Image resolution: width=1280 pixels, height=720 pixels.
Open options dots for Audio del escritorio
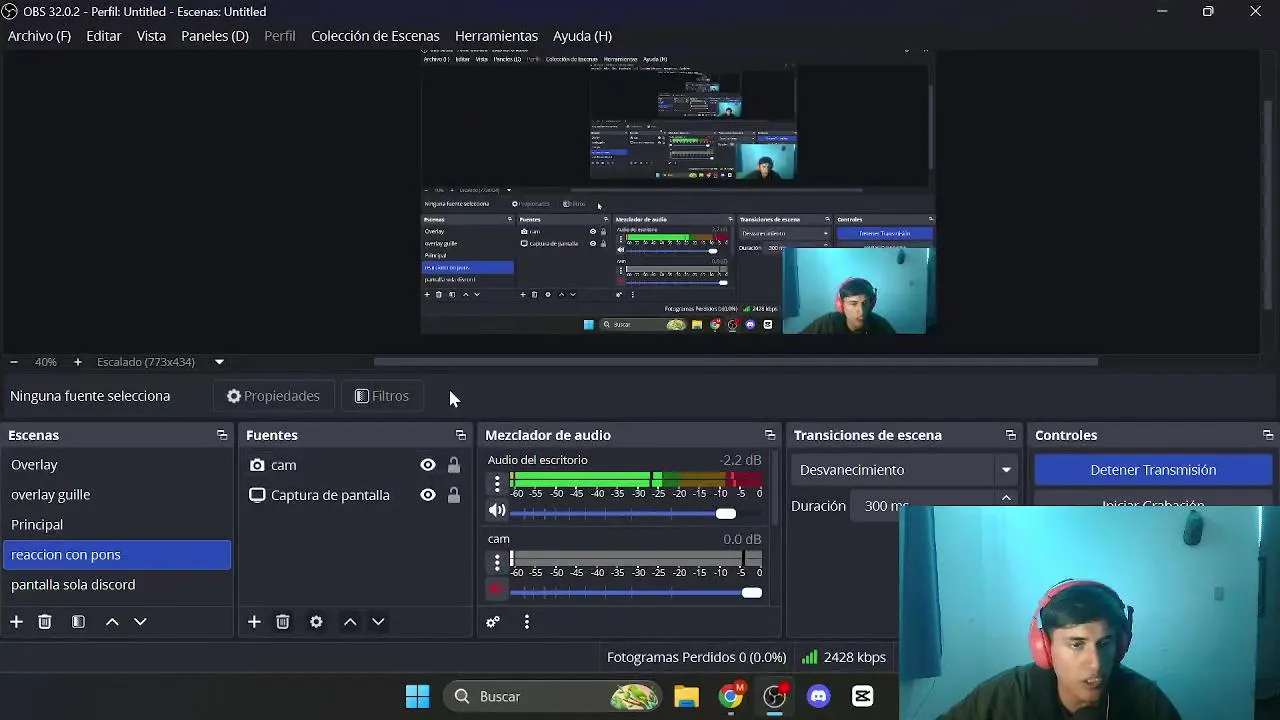pos(497,484)
